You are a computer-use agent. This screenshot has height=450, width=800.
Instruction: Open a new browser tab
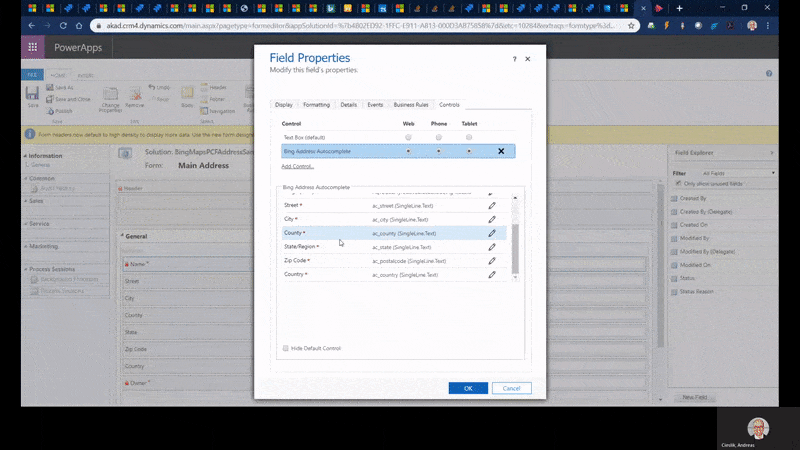679,8
